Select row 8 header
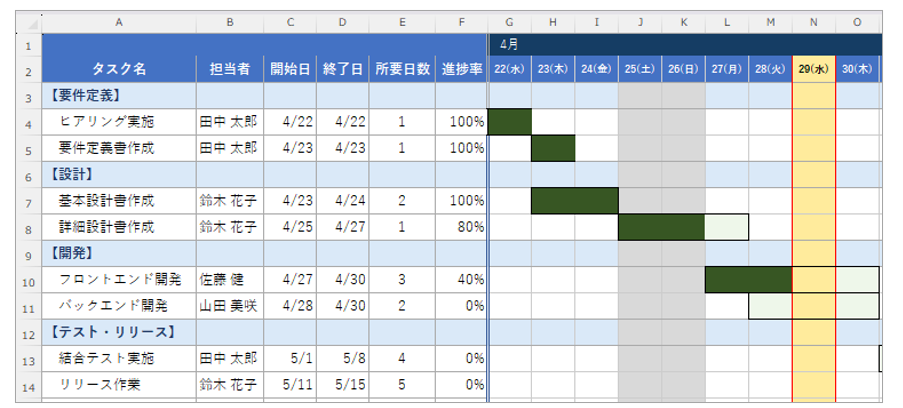903x408 pixels. (x=29, y=228)
